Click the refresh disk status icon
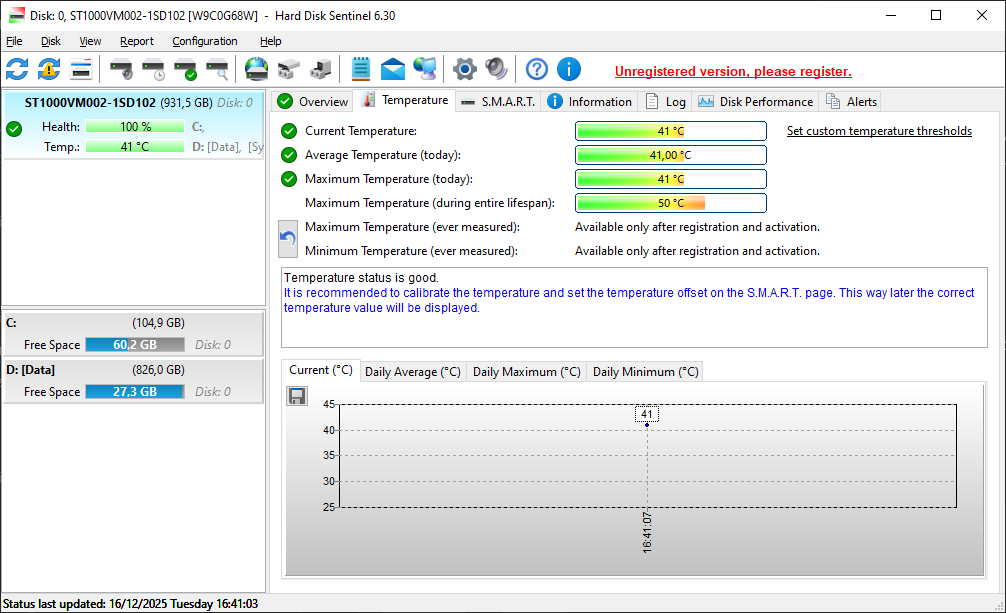 pyautogui.click(x=17, y=69)
